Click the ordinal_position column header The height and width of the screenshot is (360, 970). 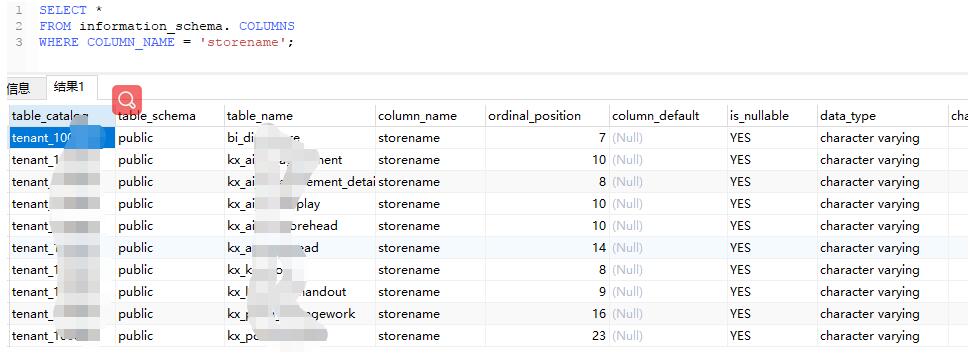click(534, 116)
